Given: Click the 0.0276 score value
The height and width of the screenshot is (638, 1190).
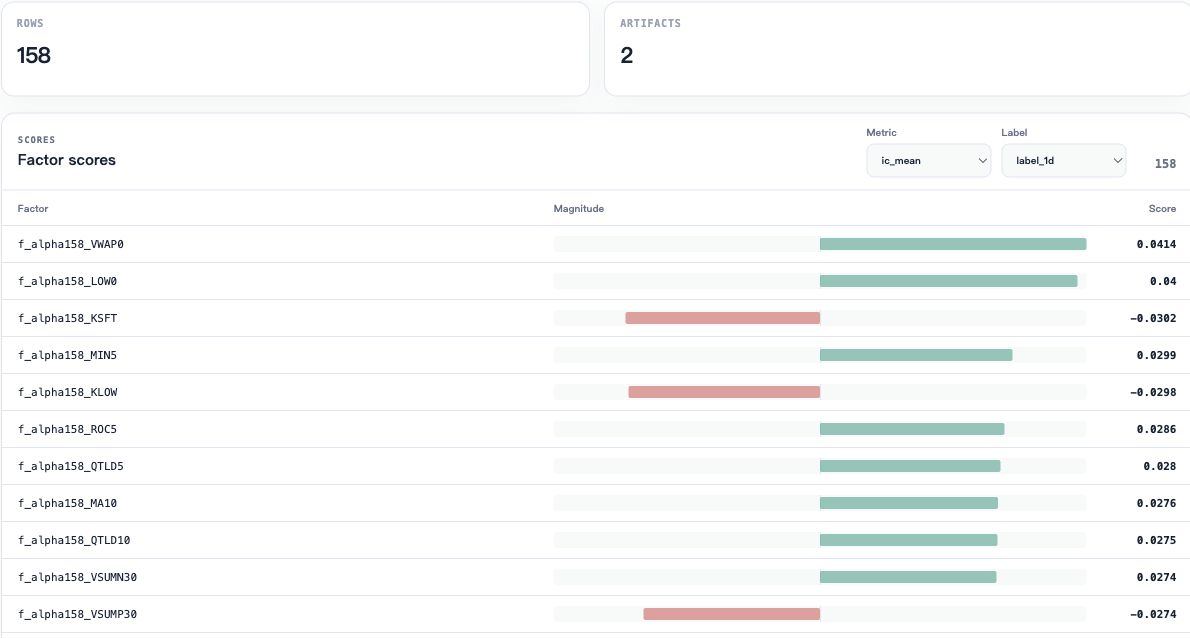Looking at the screenshot, I should coord(1156,503).
